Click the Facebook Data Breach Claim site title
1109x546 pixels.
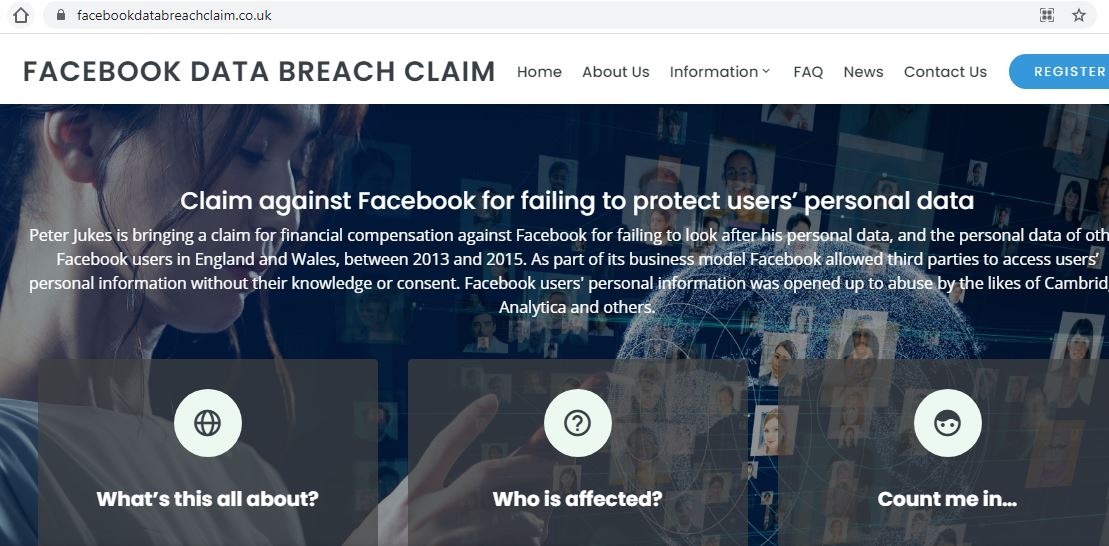pos(259,72)
